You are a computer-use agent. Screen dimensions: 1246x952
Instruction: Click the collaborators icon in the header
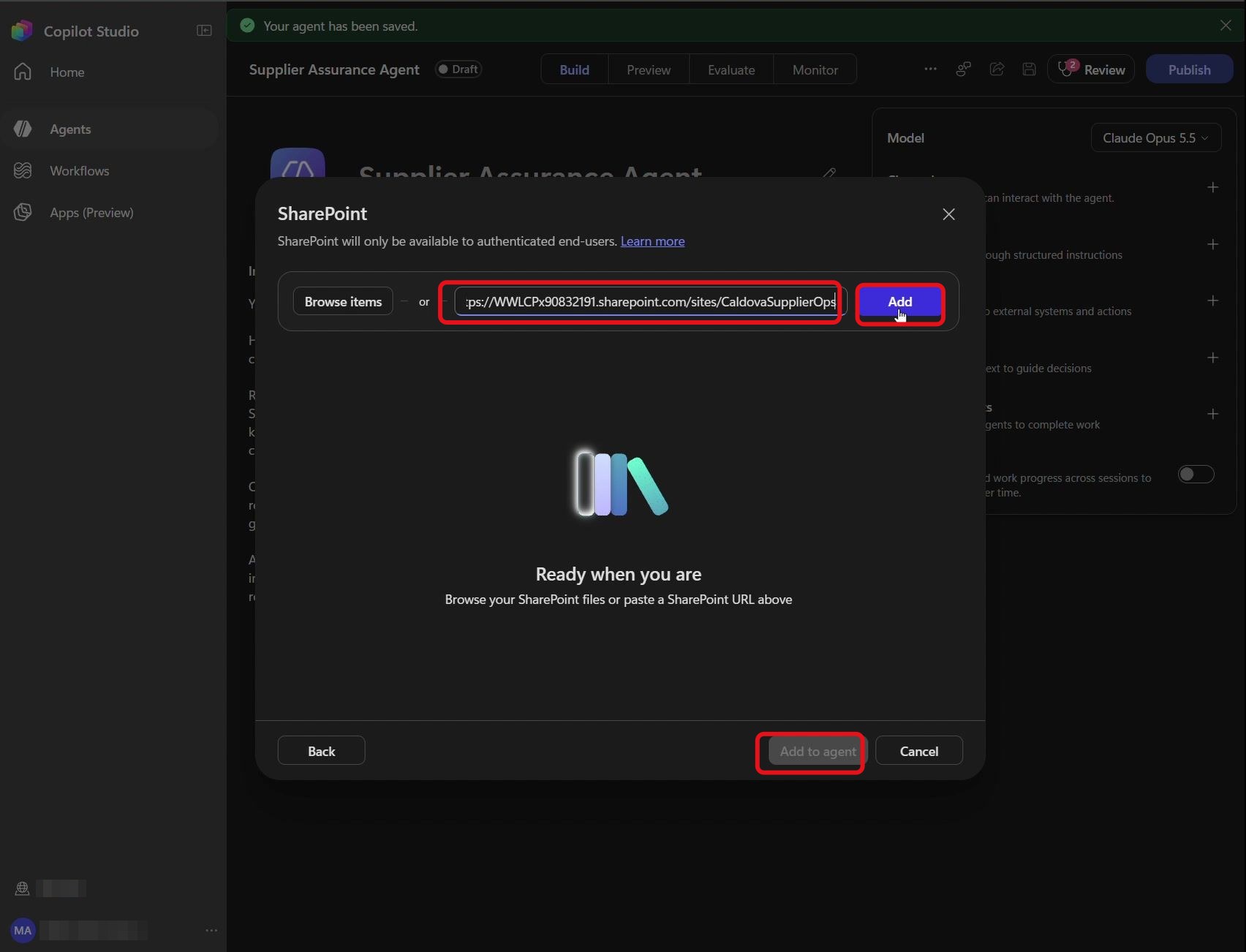click(x=964, y=69)
